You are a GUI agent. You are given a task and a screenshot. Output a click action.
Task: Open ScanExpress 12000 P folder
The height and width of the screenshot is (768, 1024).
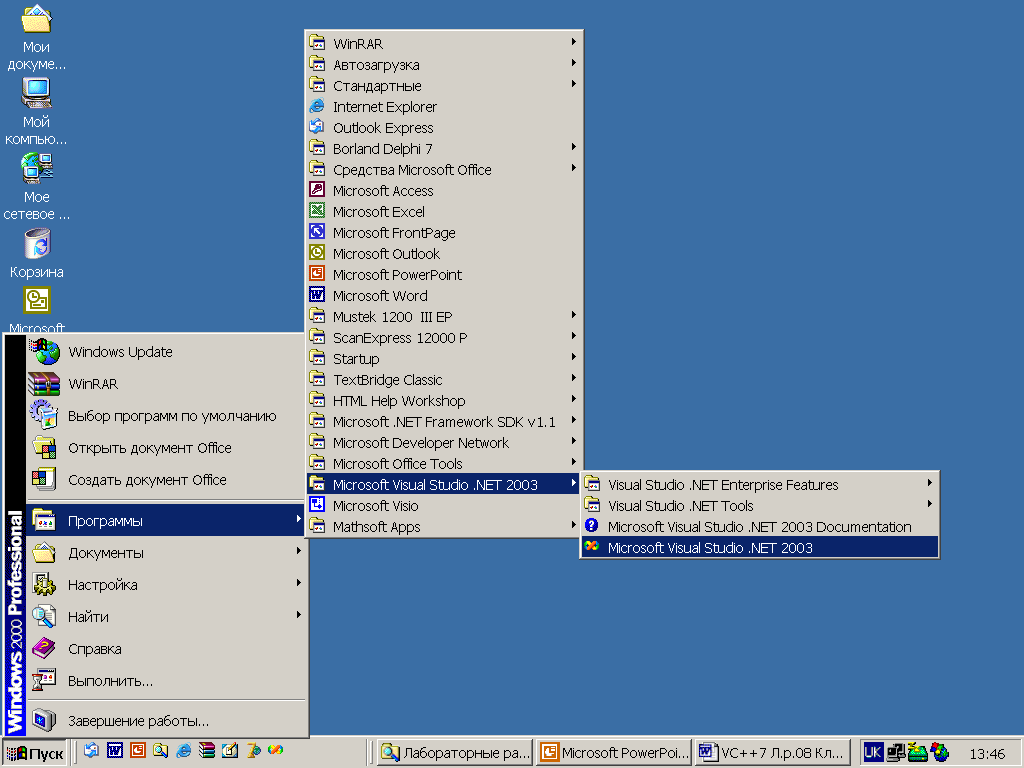coord(443,338)
